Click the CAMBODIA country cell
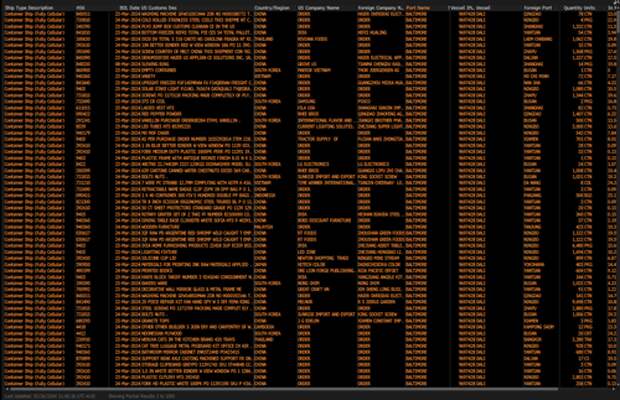620x400 pixels. (265, 327)
